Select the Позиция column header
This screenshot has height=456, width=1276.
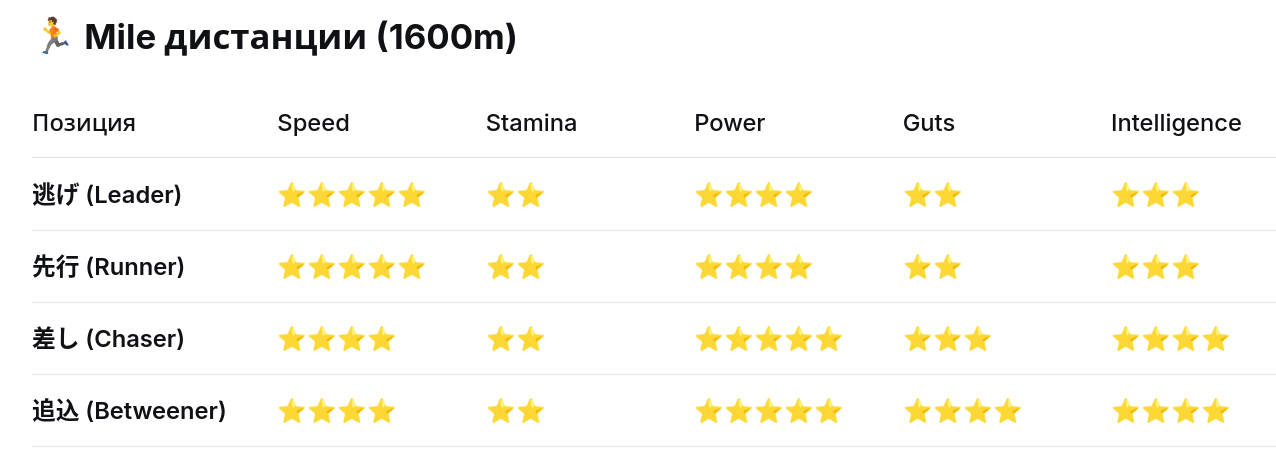pos(84,123)
